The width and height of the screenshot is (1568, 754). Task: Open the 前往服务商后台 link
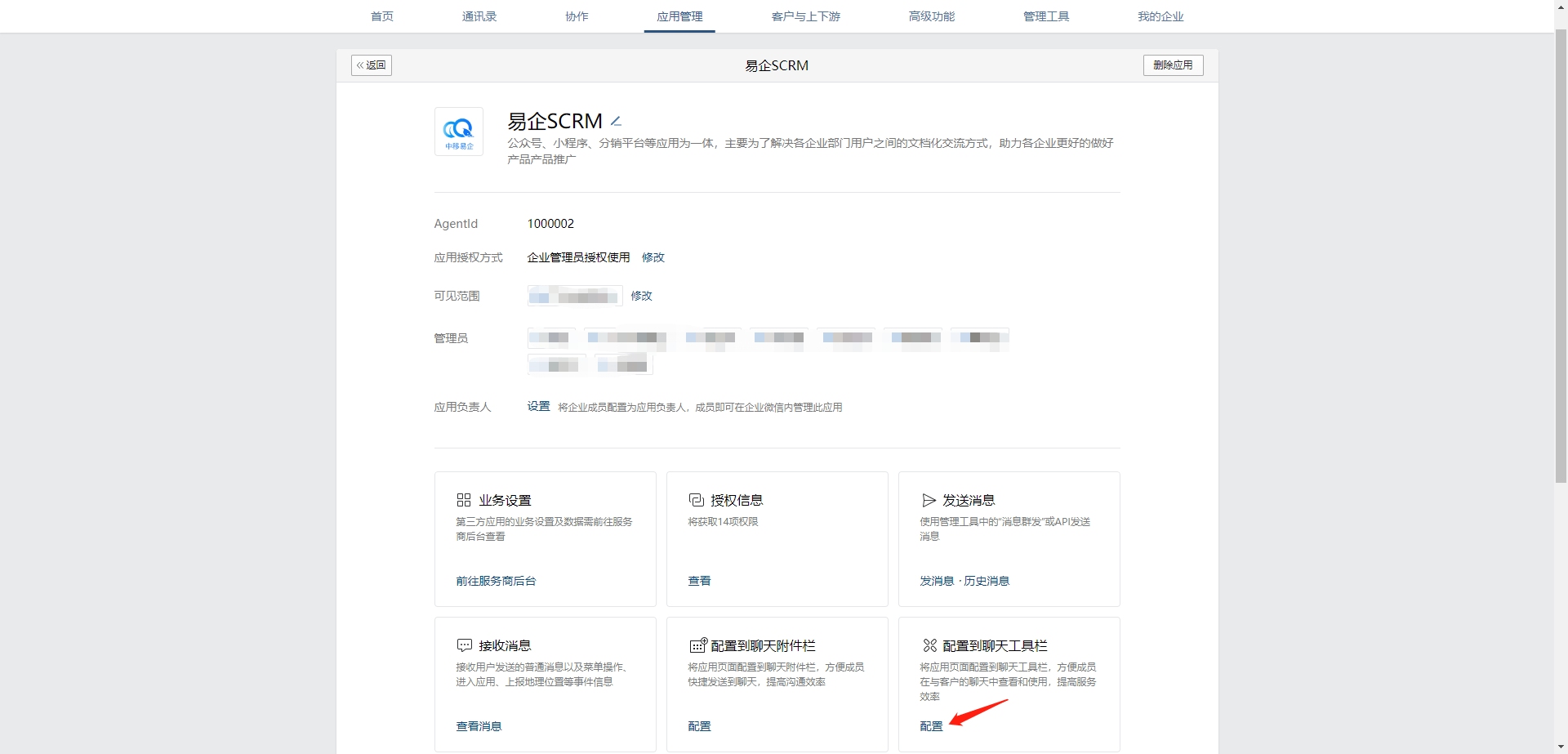496,581
